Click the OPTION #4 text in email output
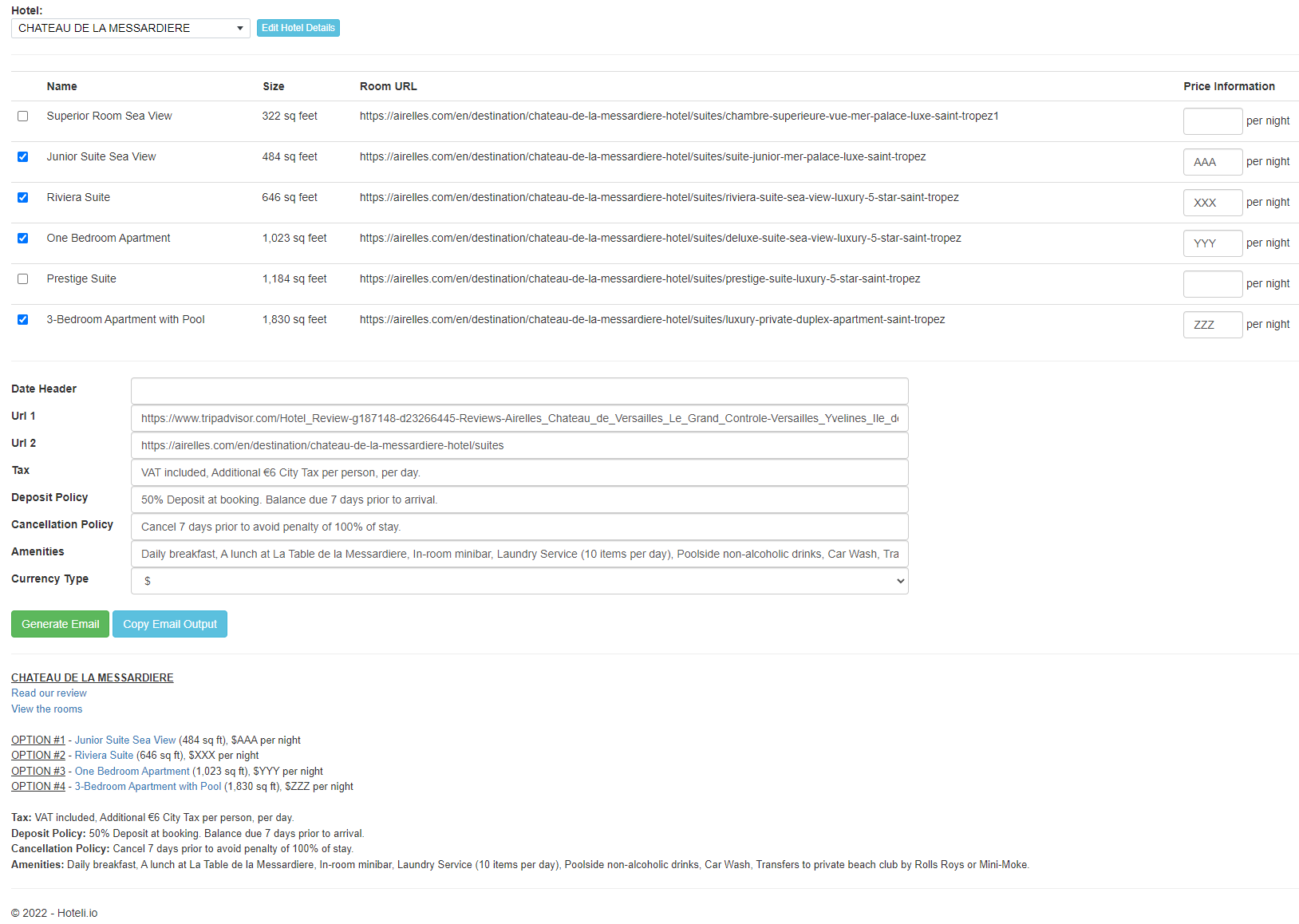Image resolution: width=1299 pixels, height=924 pixels. (38, 787)
